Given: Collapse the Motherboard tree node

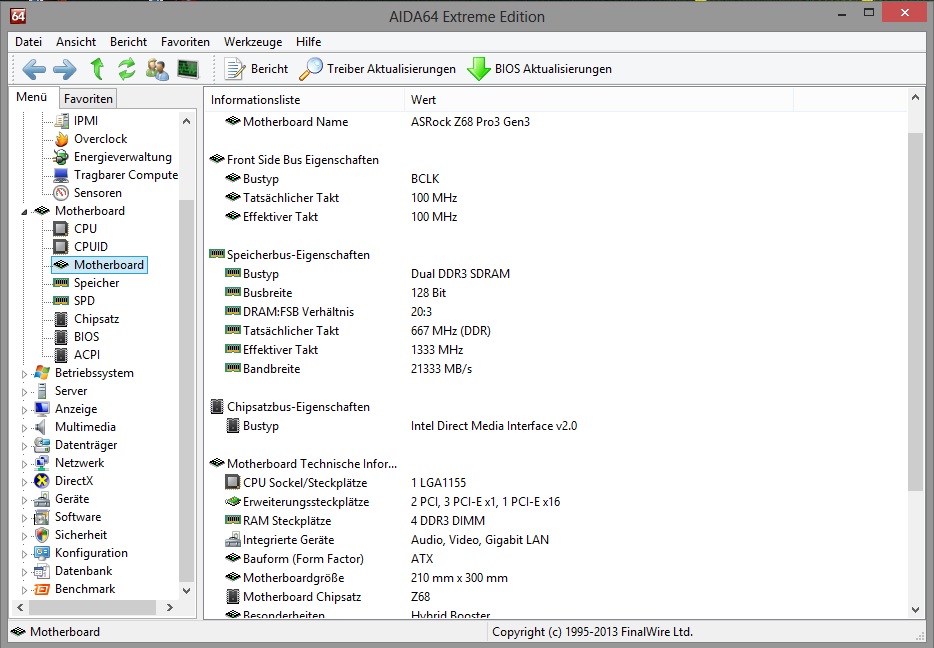Looking at the screenshot, I should coord(24,211).
